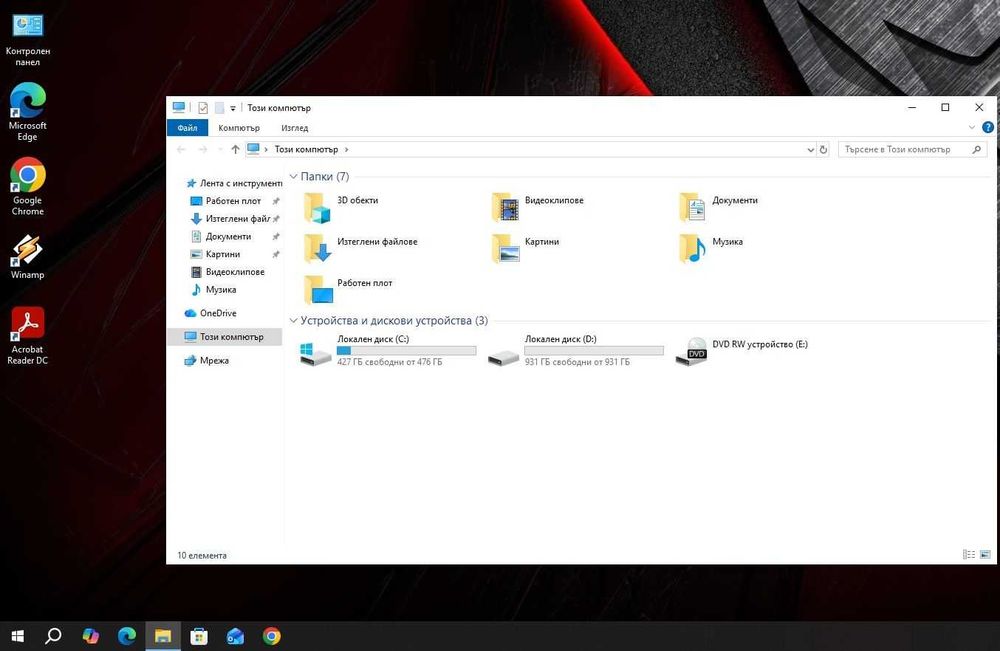This screenshot has width=1000, height=651.
Task: Click the '10 елемента' status bar text
Action: (x=202, y=555)
